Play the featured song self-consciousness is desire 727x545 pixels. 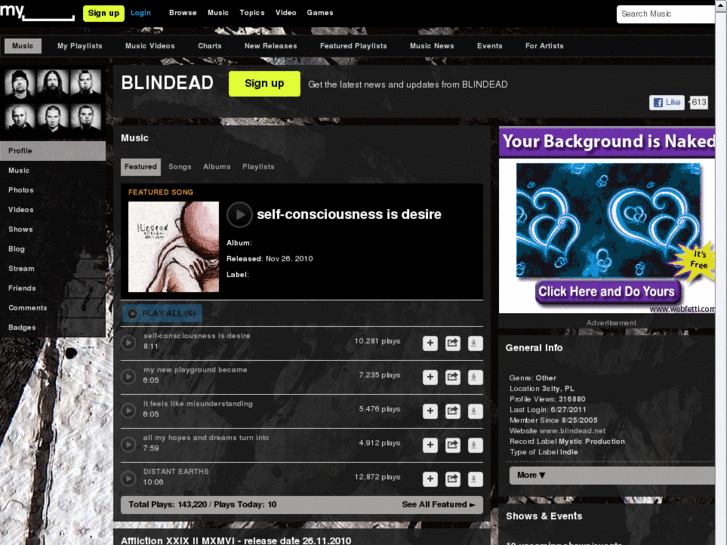(239, 215)
